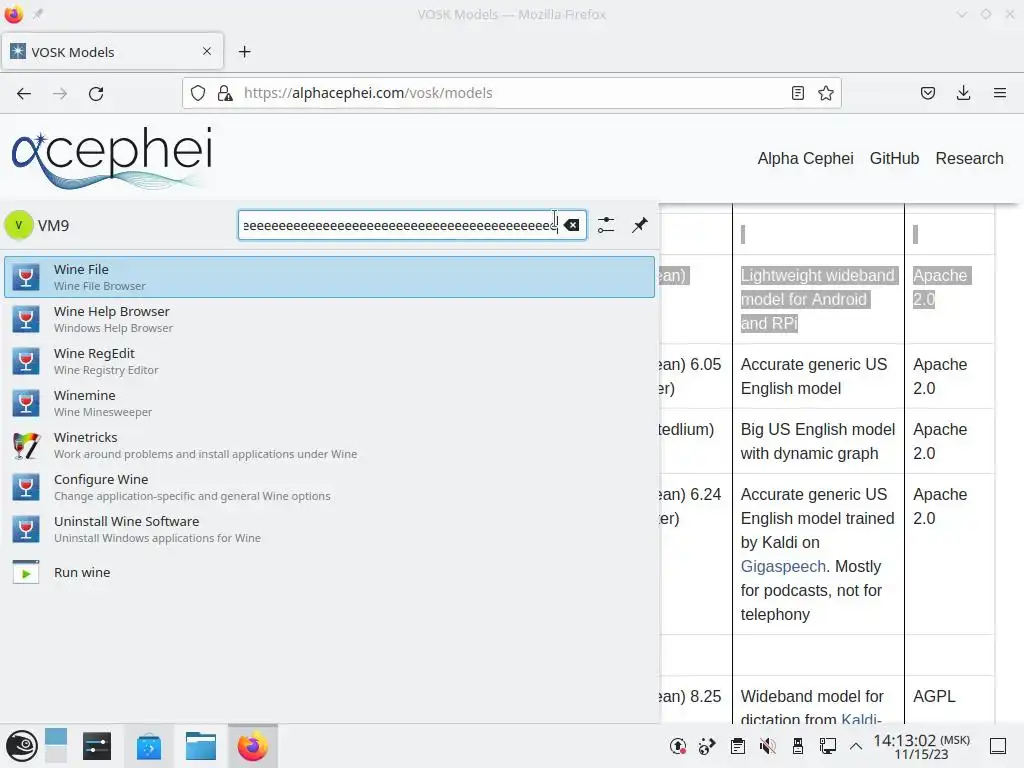
Task: Go back to previous page in Firefox
Action: 24,93
